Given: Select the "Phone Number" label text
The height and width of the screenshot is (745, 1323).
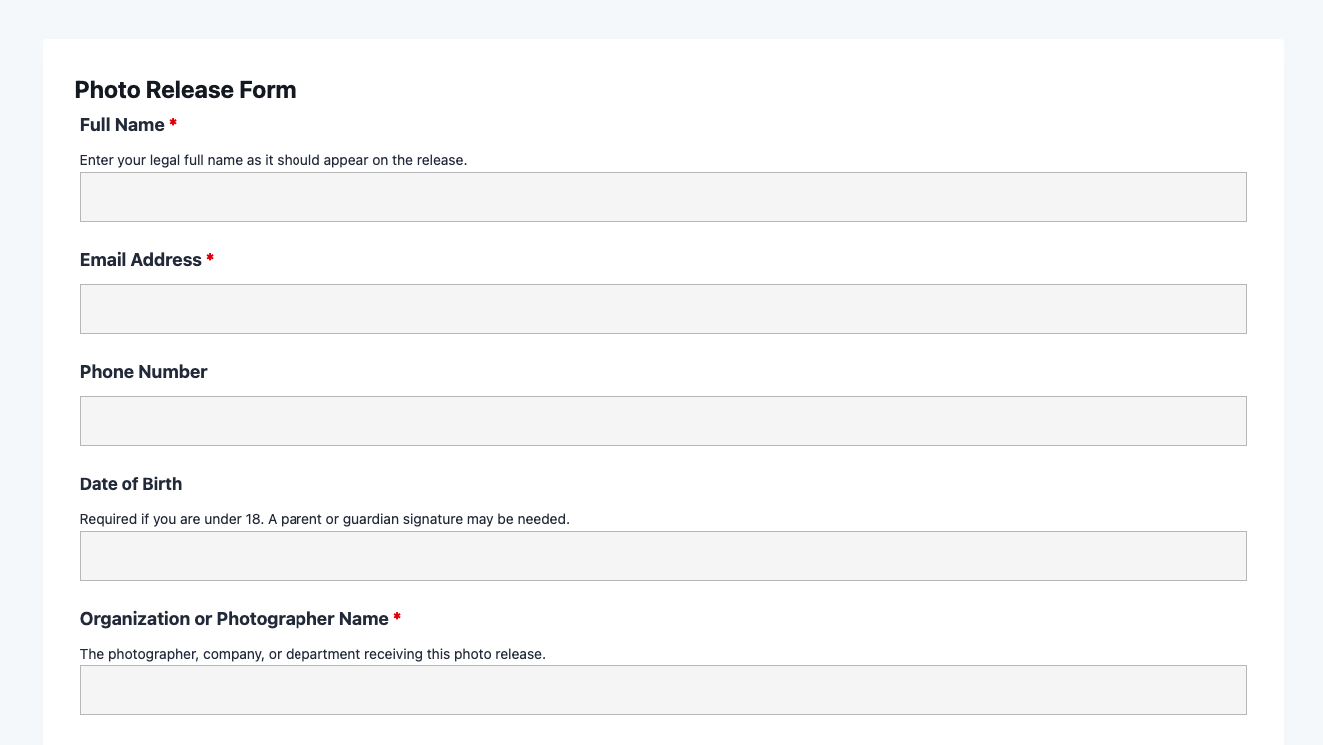Looking at the screenshot, I should [143, 372].
